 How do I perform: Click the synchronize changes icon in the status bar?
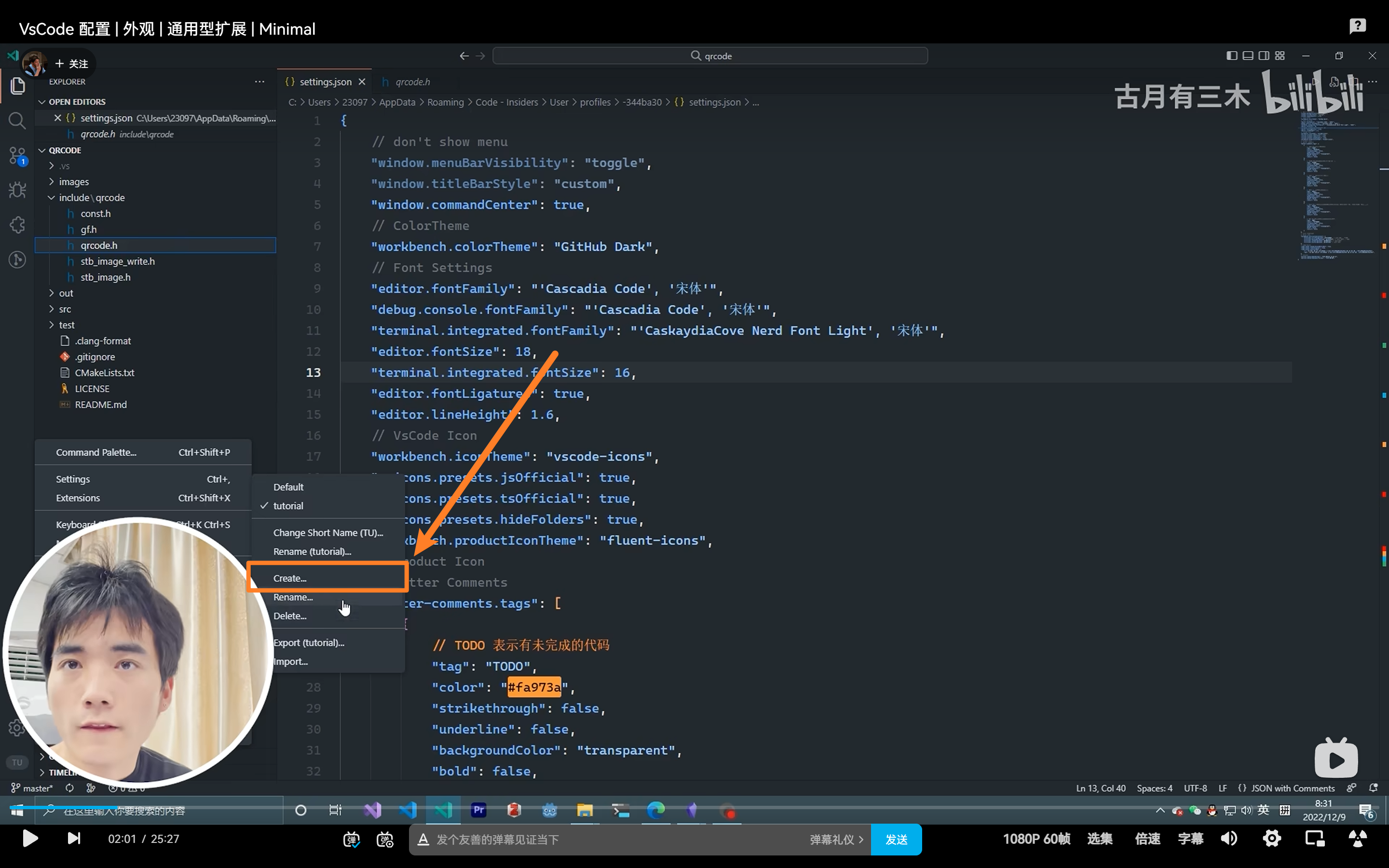(69, 788)
